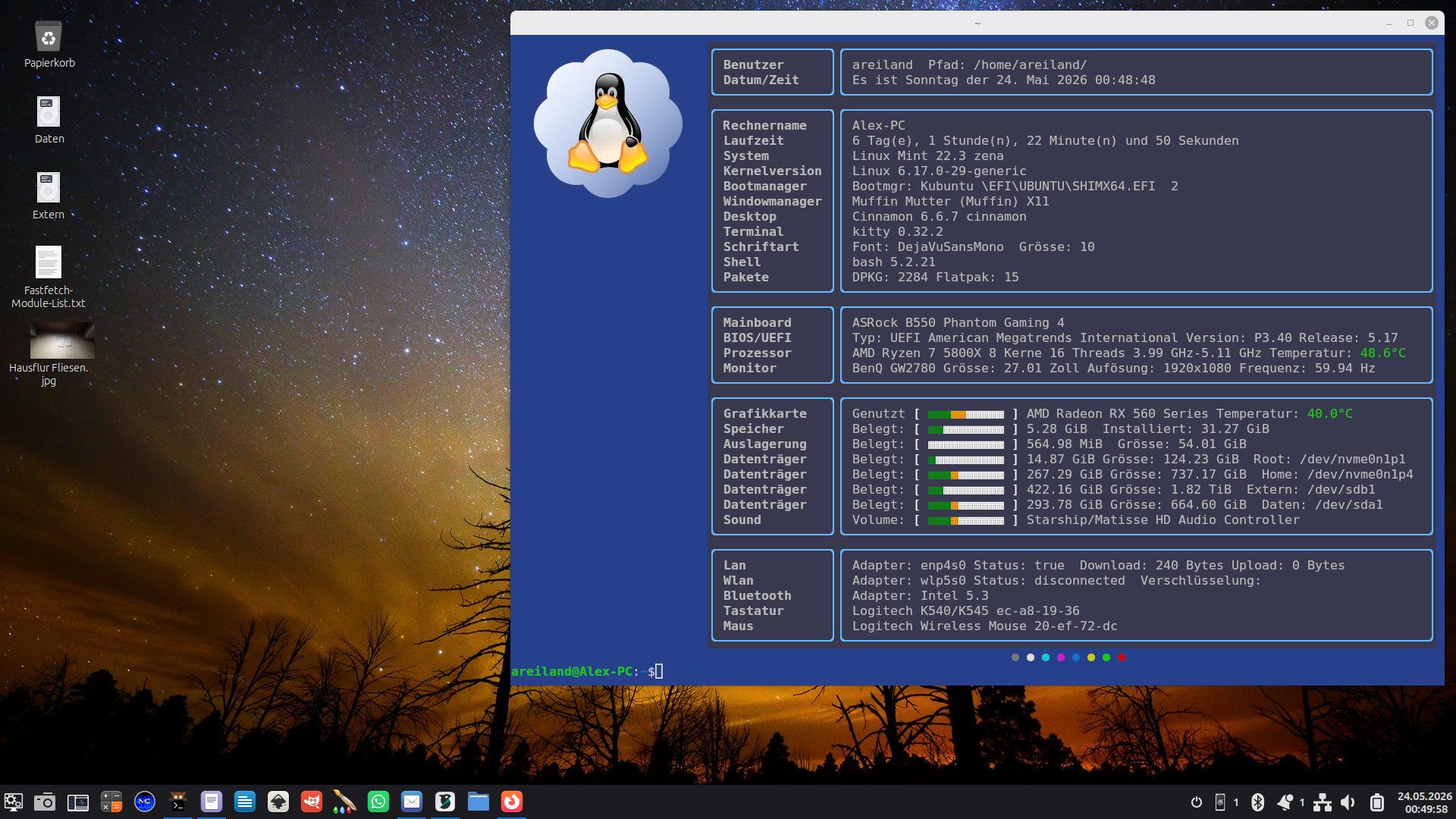Open the black-and-teal bird taskbar icon

pos(445,802)
